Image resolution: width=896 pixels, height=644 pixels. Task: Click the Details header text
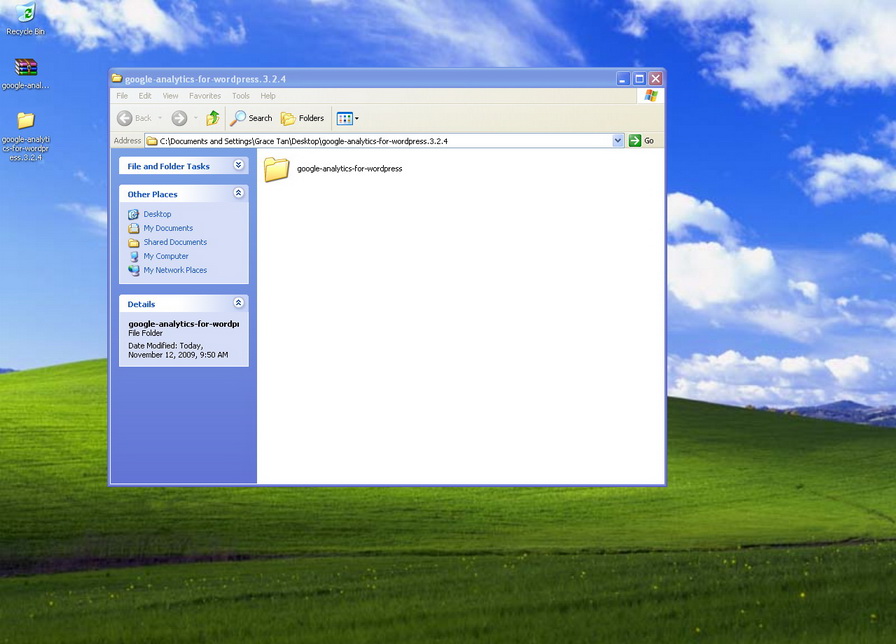point(141,304)
